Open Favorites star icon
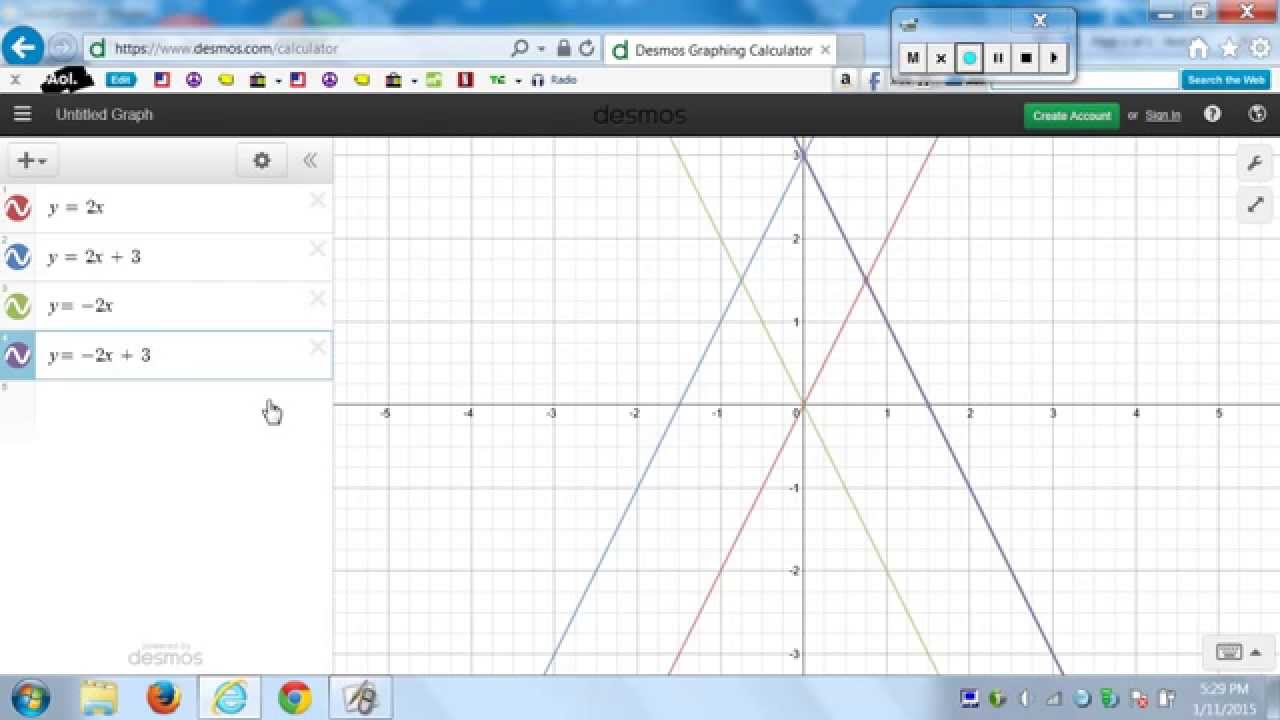 tap(1229, 48)
